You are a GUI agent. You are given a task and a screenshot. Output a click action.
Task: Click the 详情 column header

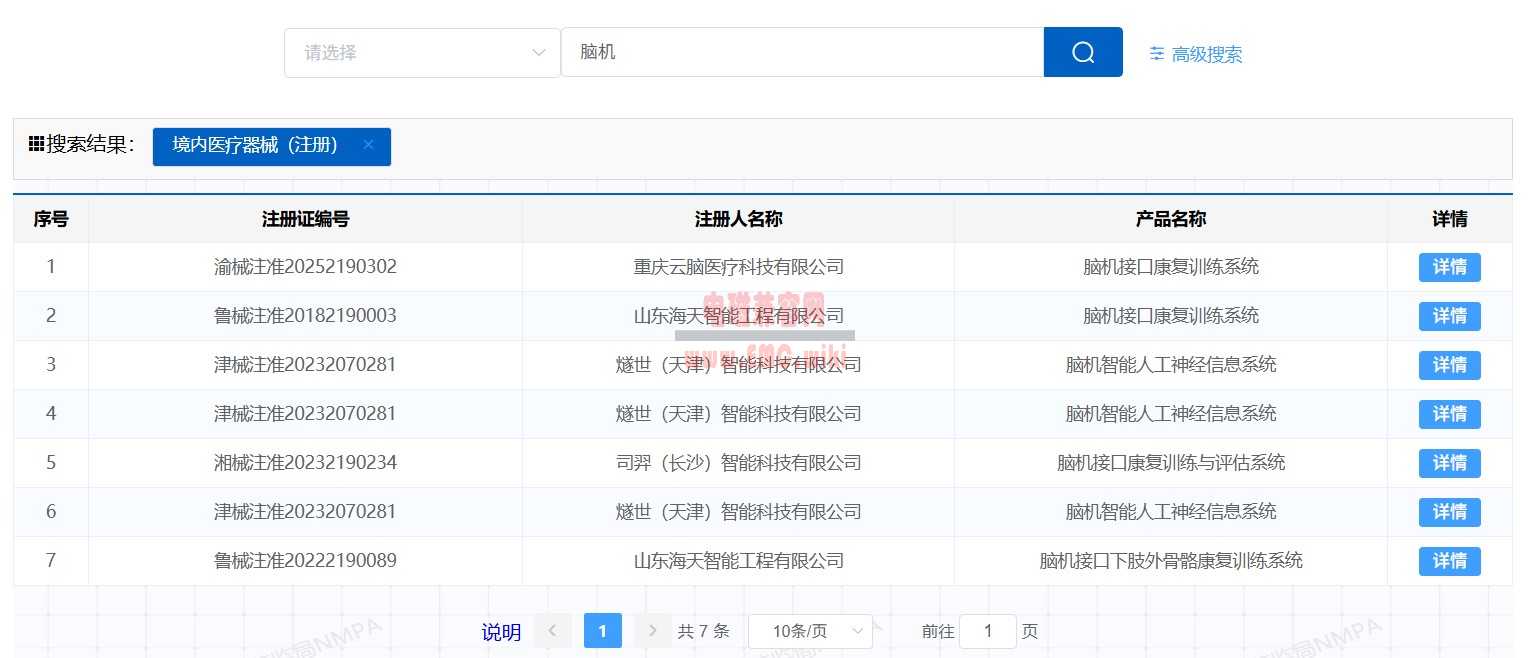pyautogui.click(x=1449, y=219)
